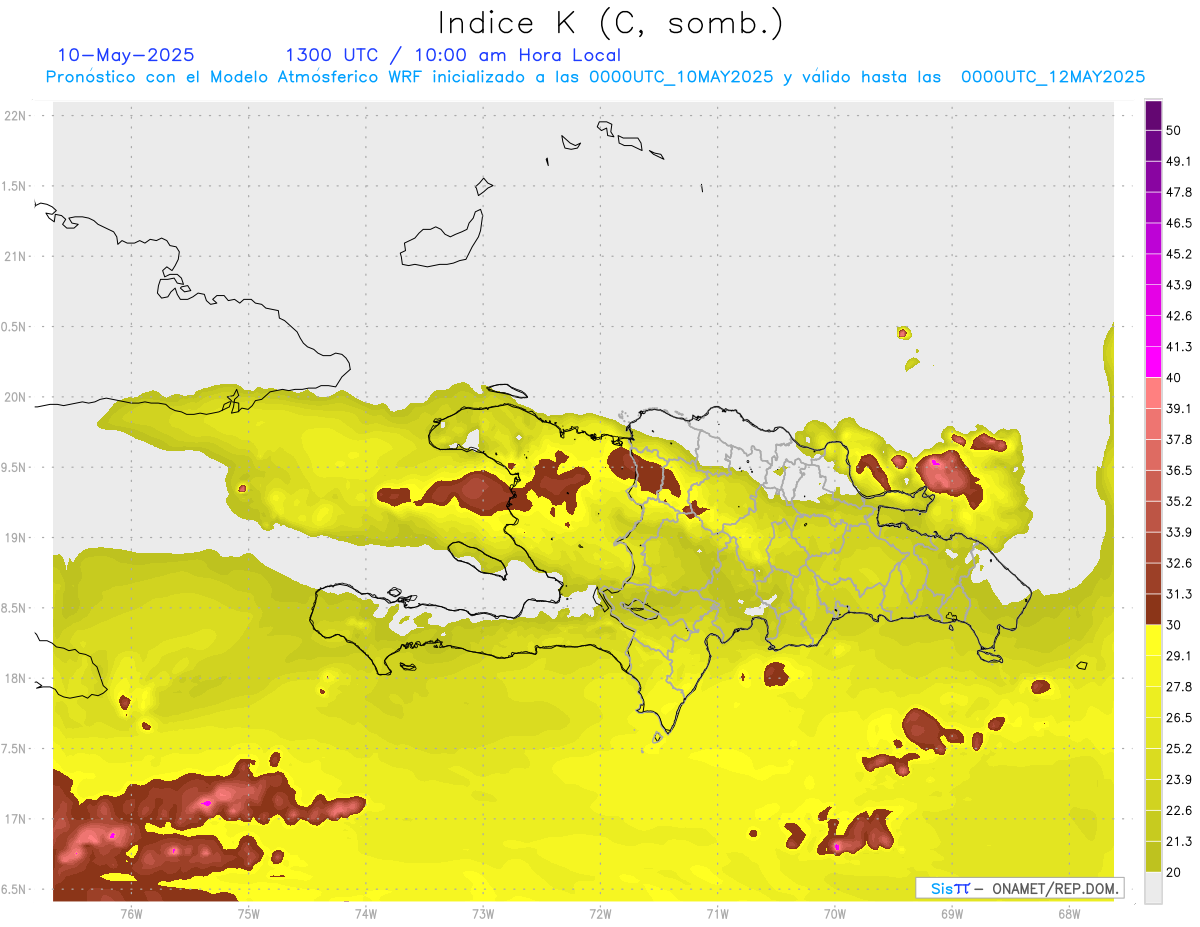Click the "76W" longitude label

tap(131, 914)
